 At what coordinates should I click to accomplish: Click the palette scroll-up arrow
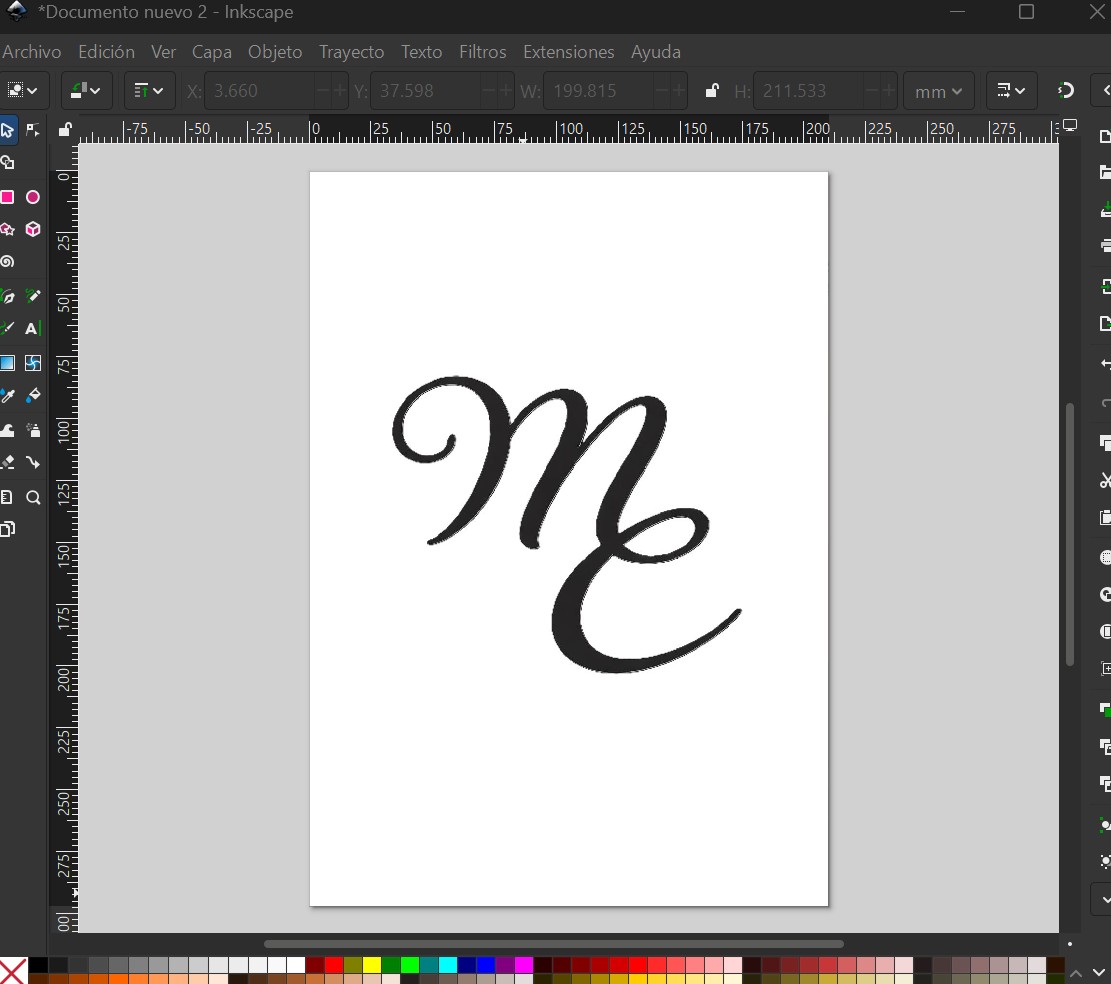coord(1076,973)
